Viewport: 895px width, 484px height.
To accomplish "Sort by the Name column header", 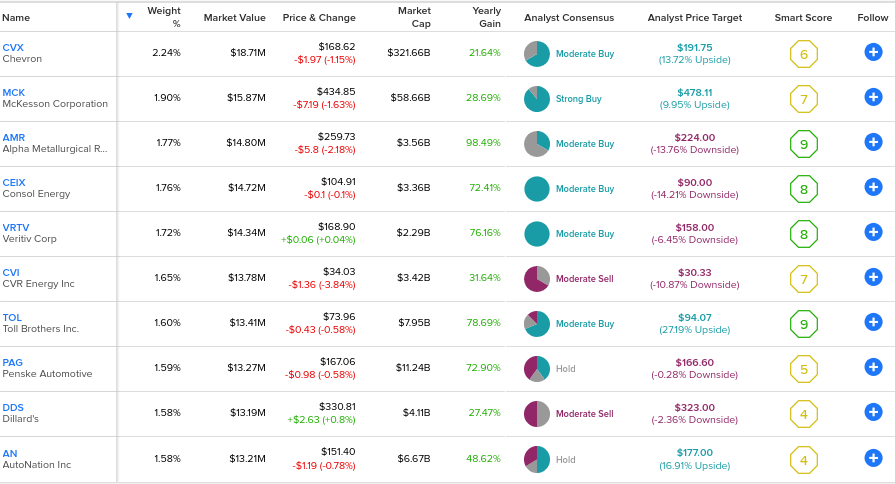I will (x=16, y=18).
